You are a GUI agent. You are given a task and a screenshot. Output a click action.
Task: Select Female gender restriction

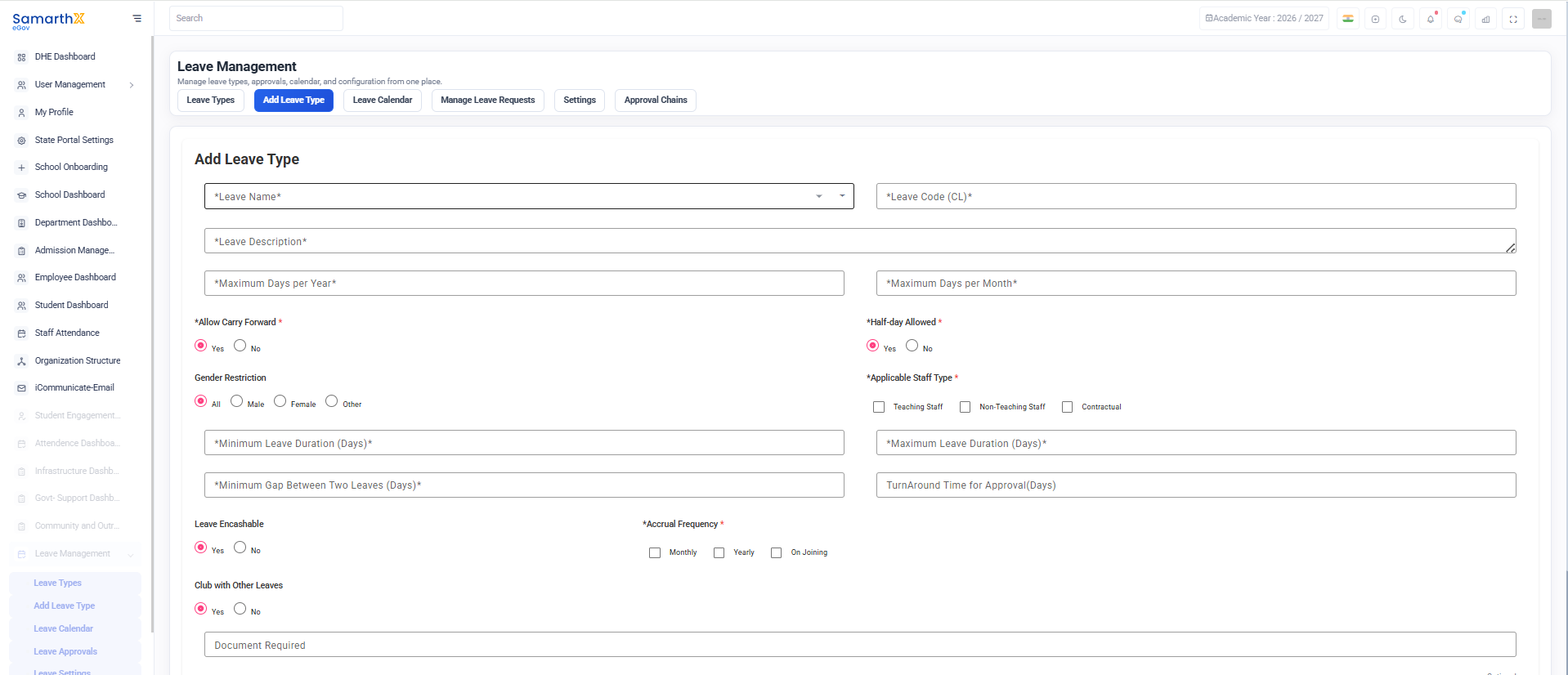click(x=280, y=401)
